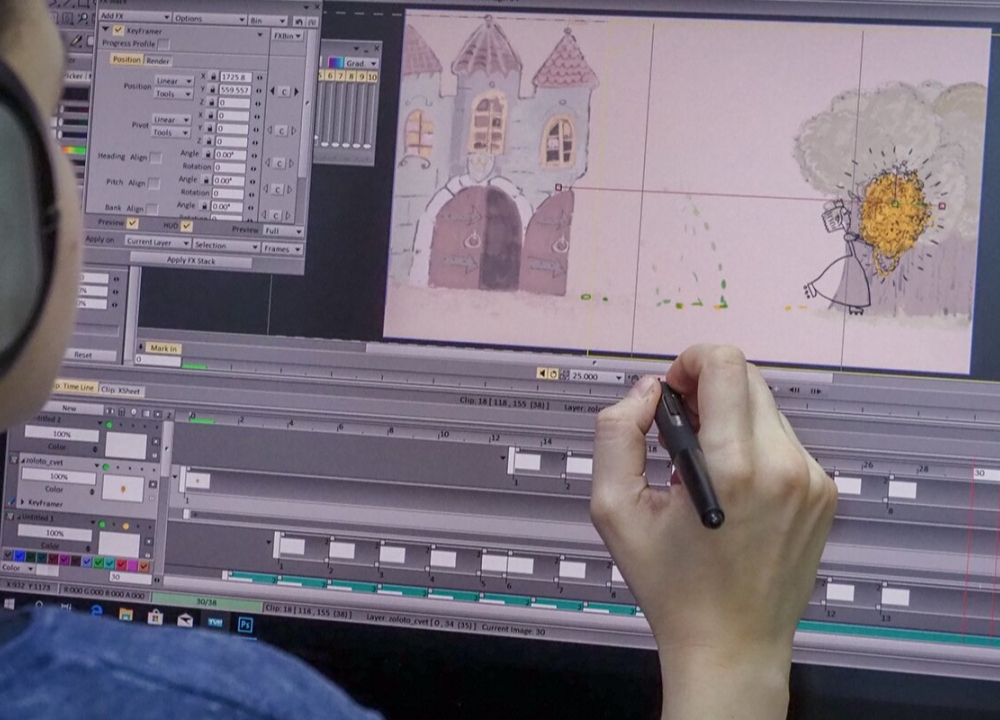Tick the Heading Align checkbox
The width and height of the screenshot is (1000, 720).
(x=156, y=158)
